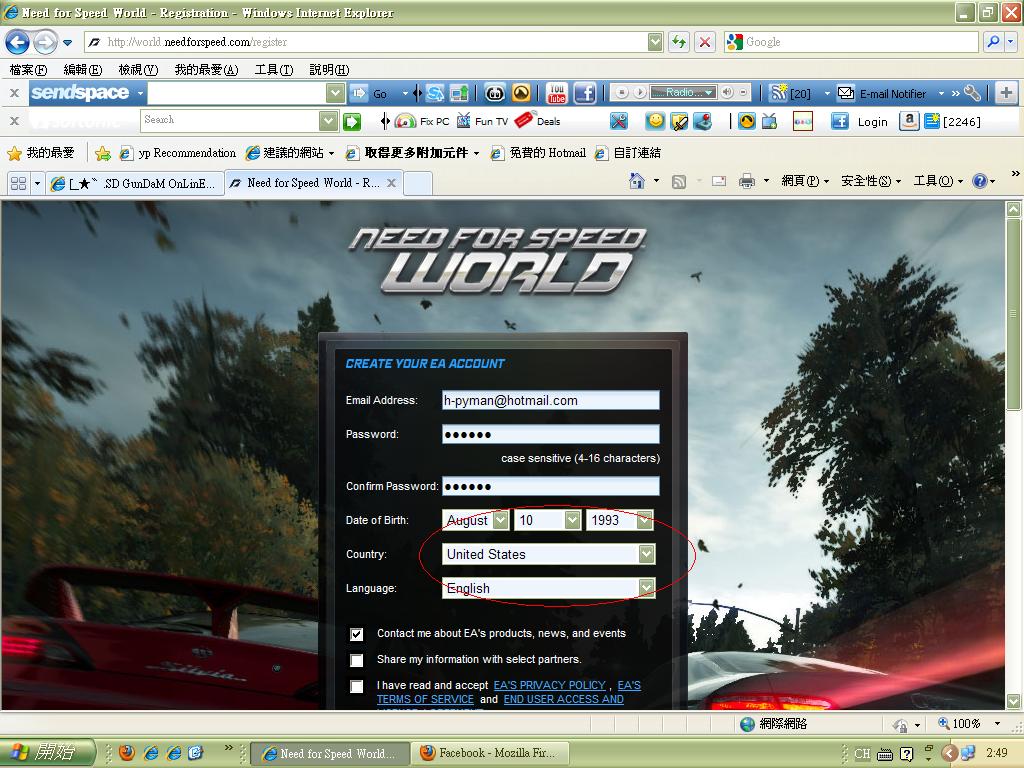Click the Confirm Password input field
Image resolution: width=1024 pixels, height=768 pixels.
(x=551, y=486)
